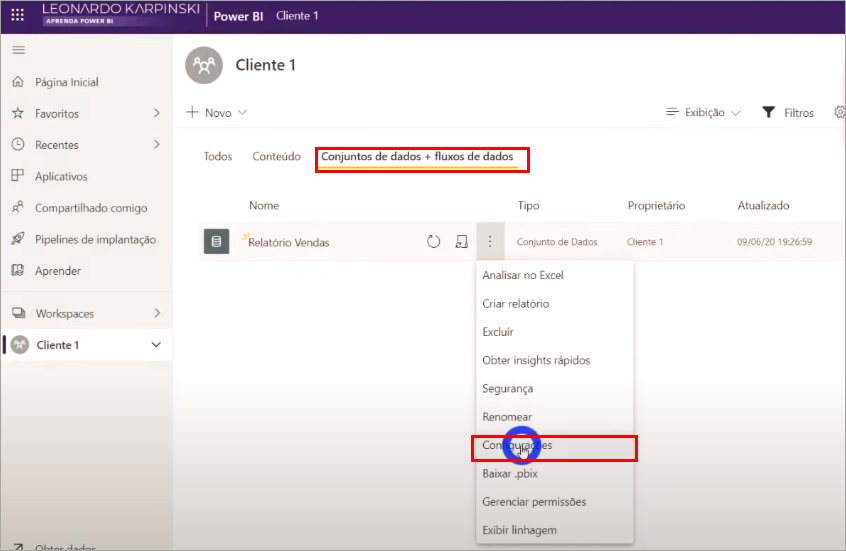Open Pipelines de implantação link
This screenshot has height=551, width=846.
(95, 239)
